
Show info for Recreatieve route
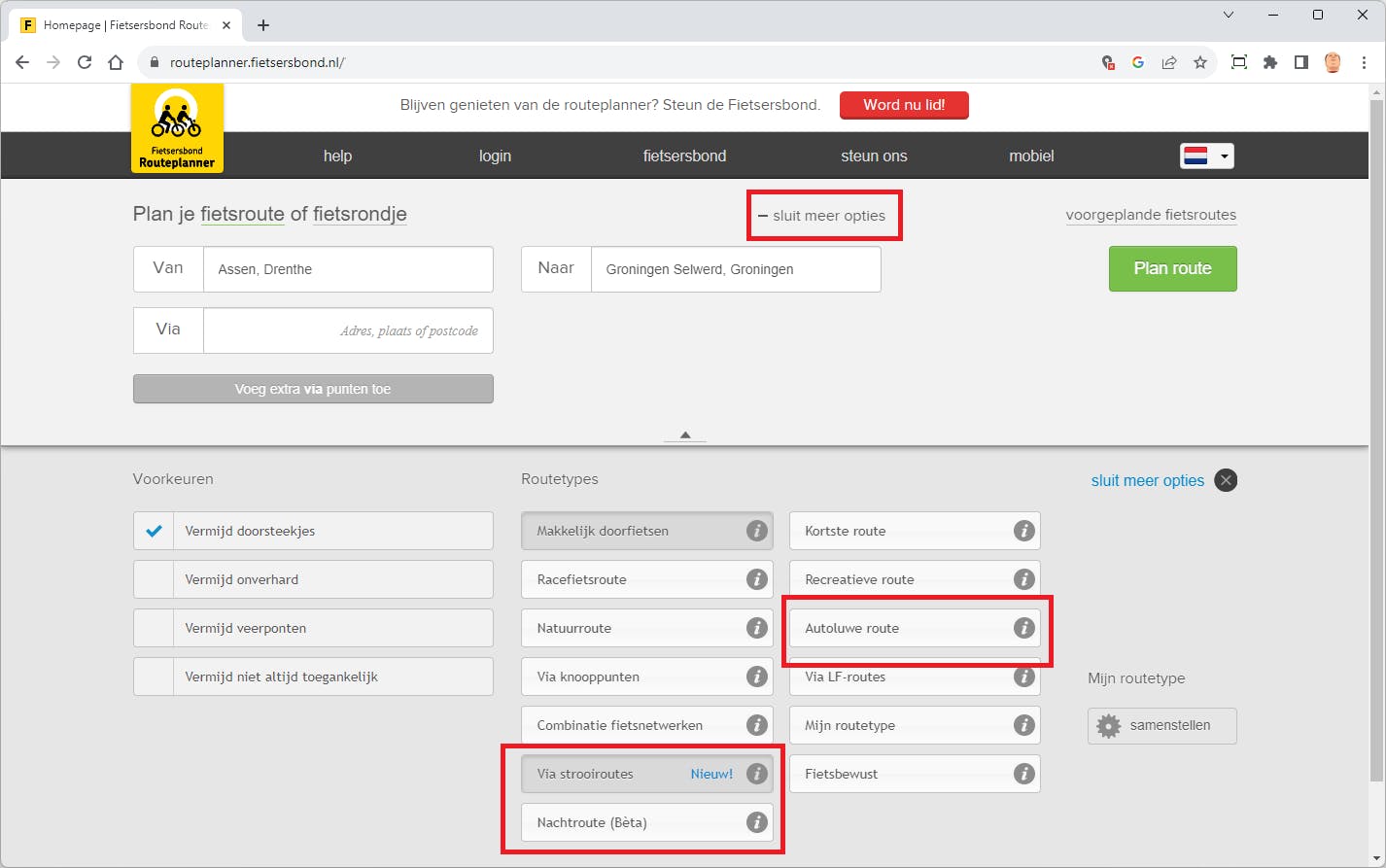[x=1023, y=579]
